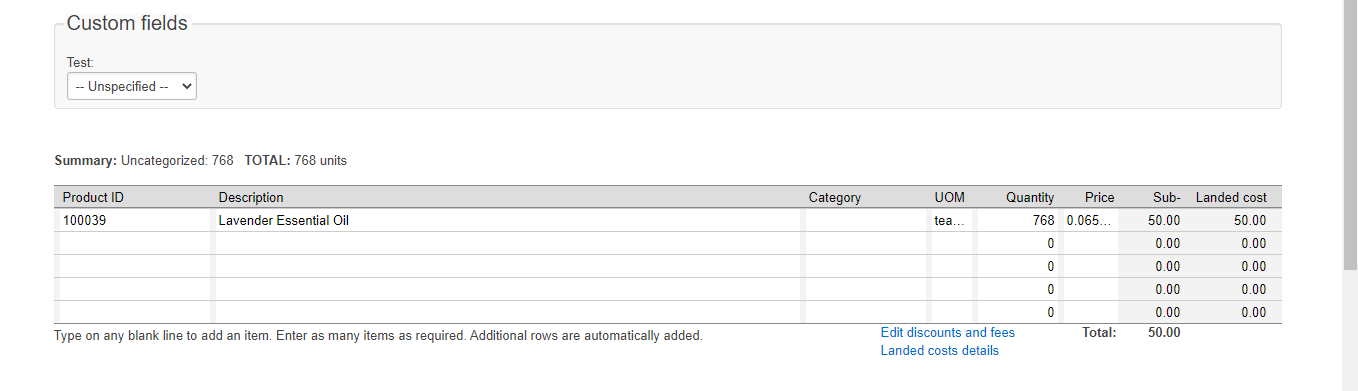Select blank Product ID in second row
Image resolution: width=1358 pixels, height=391 pixels.
[134, 243]
